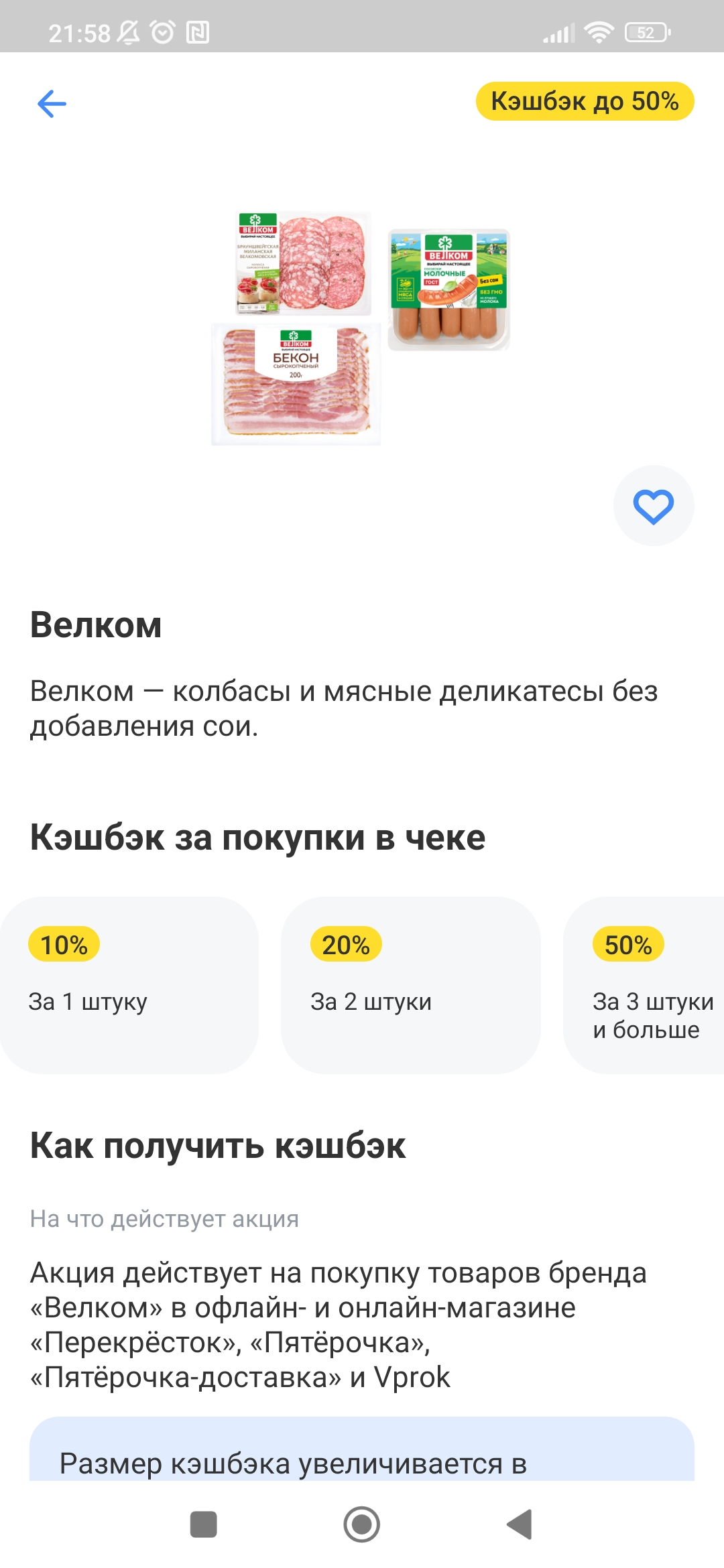The height and width of the screenshot is (1568, 724).
Task: Go back using the blue arrow
Action: point(52,104)
